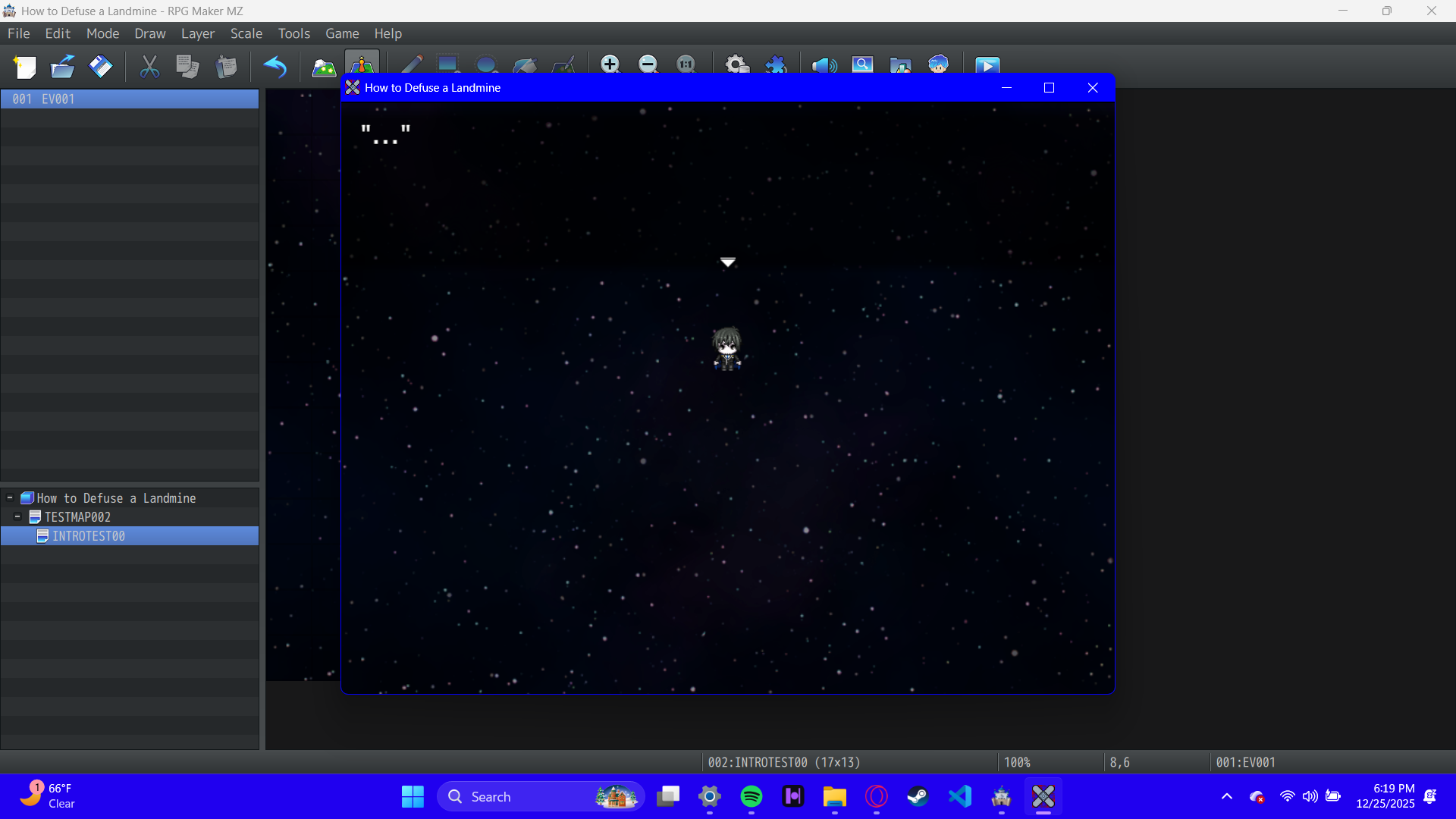Click the Zoom In magnifier icon

point(610,64)
